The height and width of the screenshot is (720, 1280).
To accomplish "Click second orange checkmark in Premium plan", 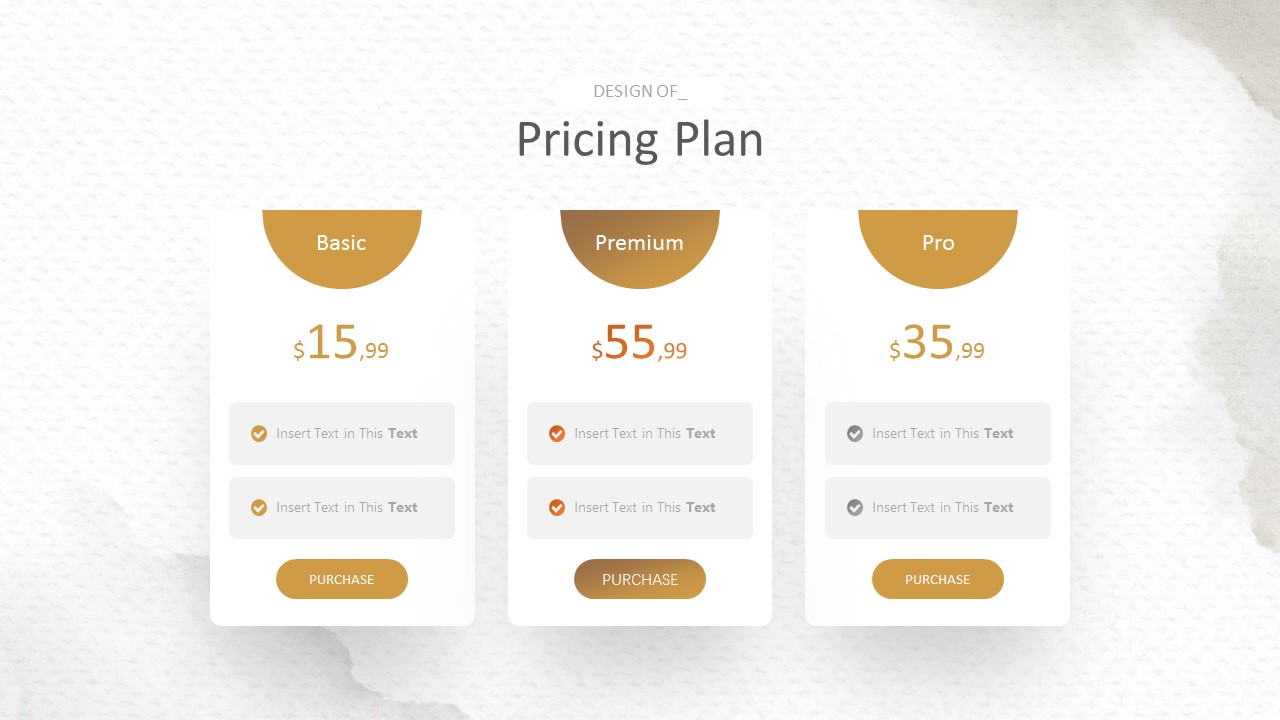I will [x=557, y=507].
